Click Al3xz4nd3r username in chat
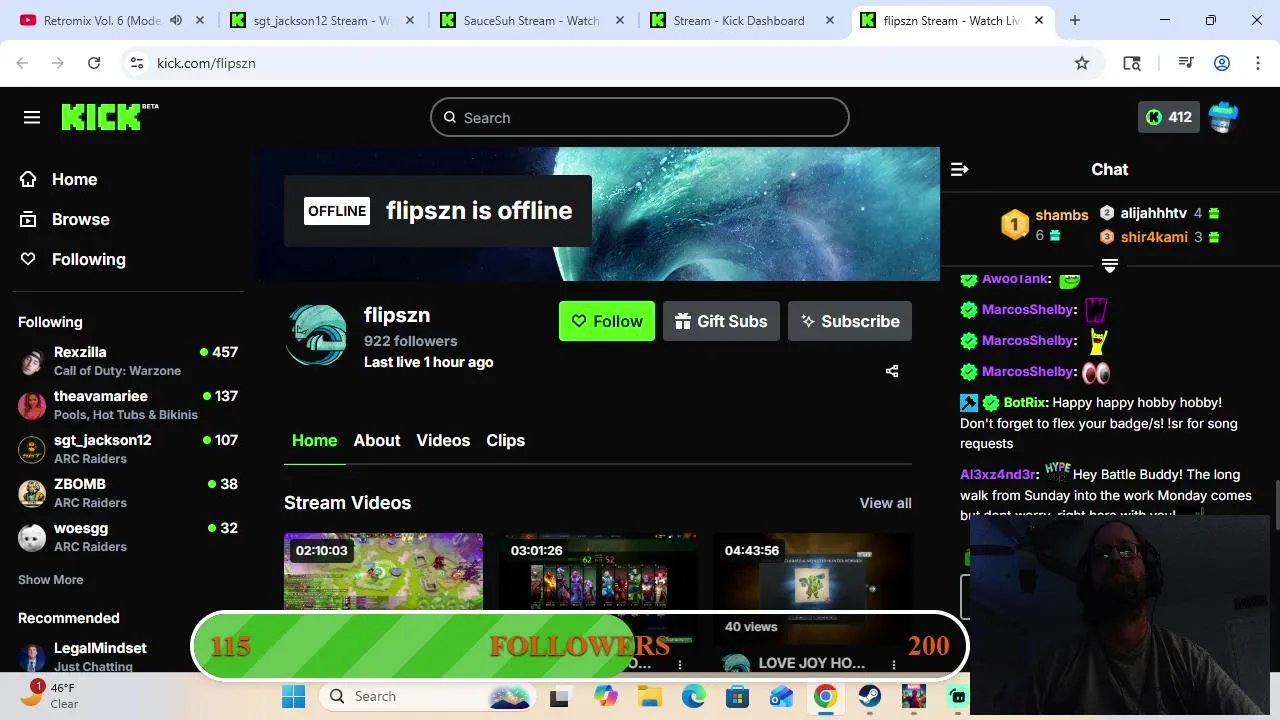This screenshot has height=720, width=1280. tap(998, 474)
